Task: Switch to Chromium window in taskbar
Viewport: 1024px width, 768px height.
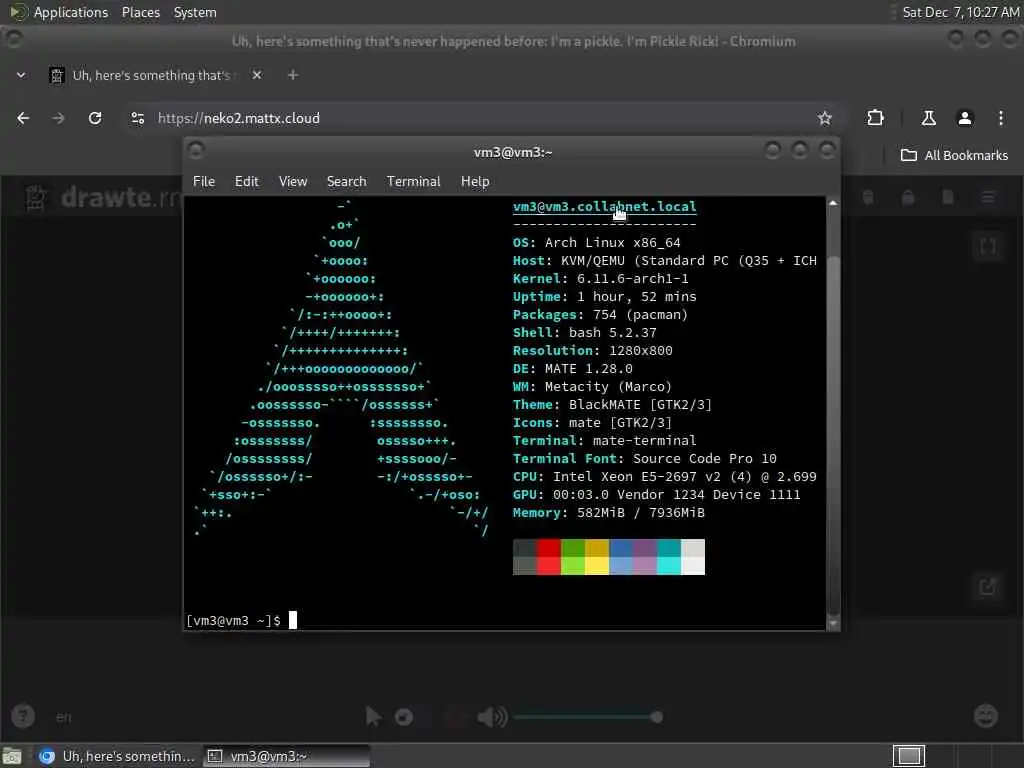Action: [116, 756]
